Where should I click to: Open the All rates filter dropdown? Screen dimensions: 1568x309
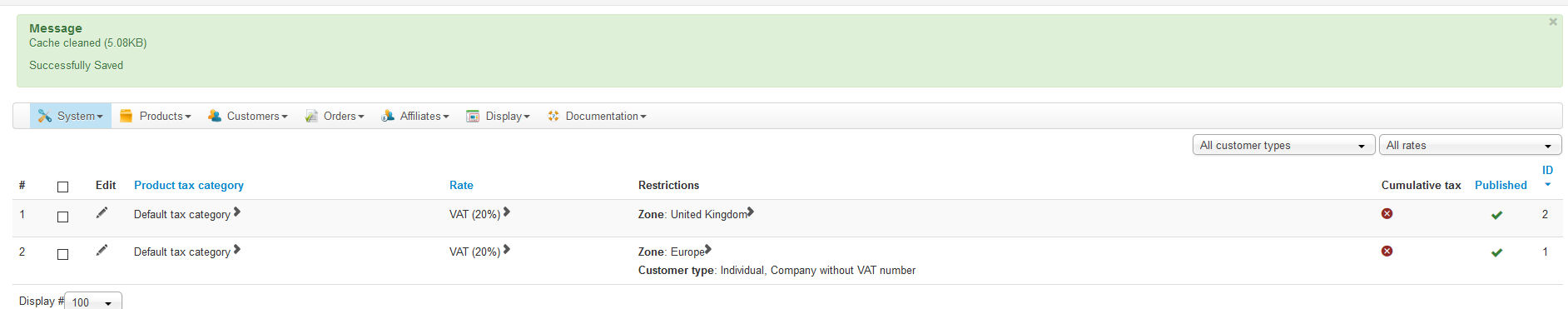pyautogui.click(x=1470, y=145)
